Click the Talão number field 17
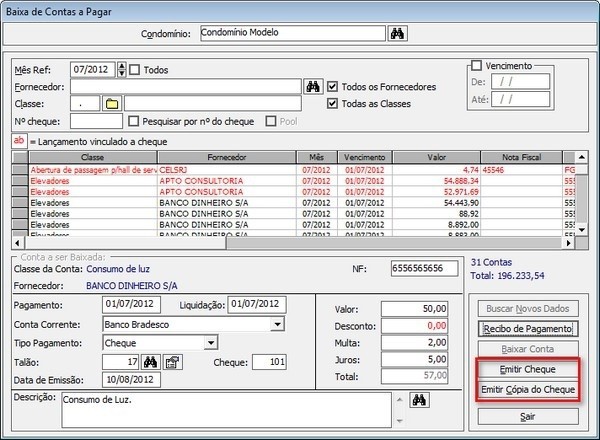The height and width of the screenshot is (440, 600). (x=121, y=362)
